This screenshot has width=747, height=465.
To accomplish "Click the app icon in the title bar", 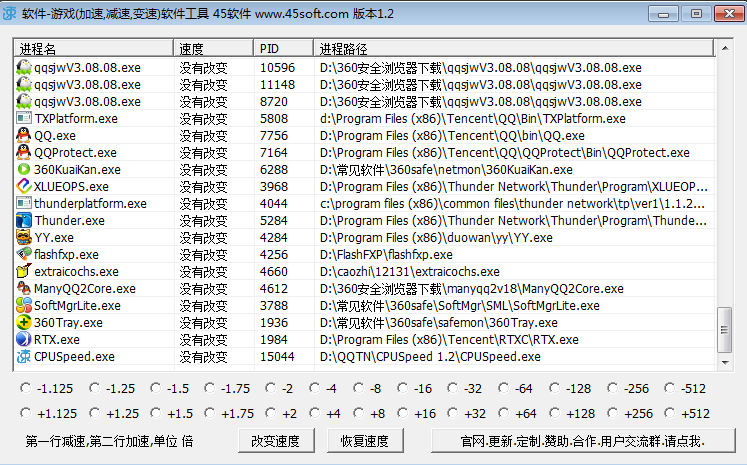I will click(x=10, y=13).
